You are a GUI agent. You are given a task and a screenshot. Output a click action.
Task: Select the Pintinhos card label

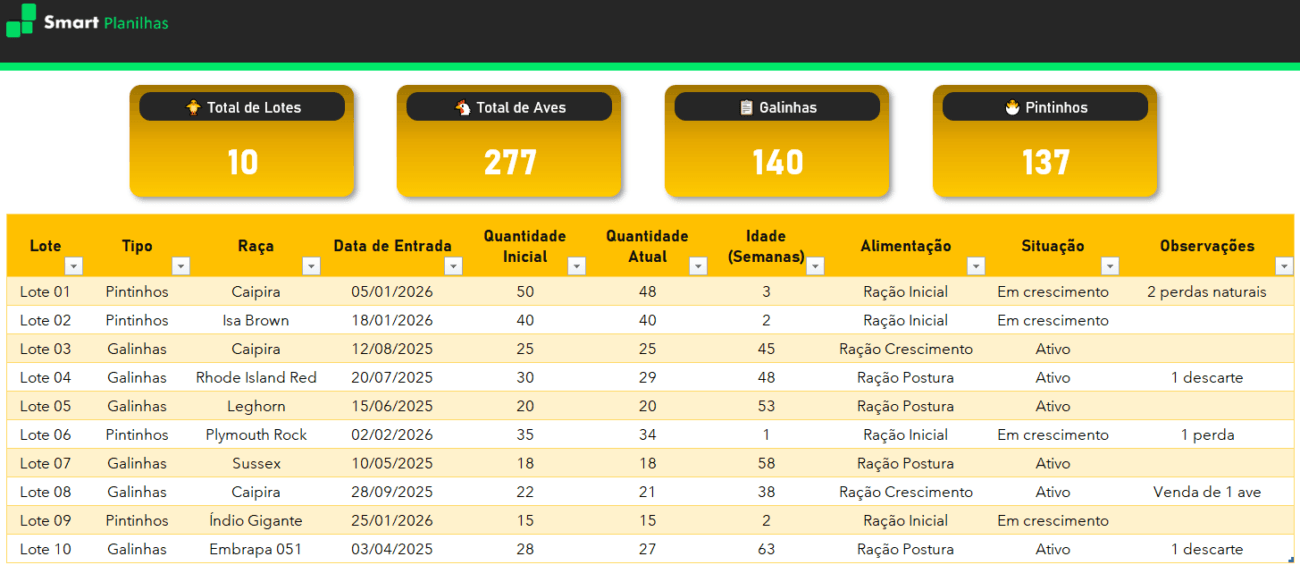(1056, 107)
